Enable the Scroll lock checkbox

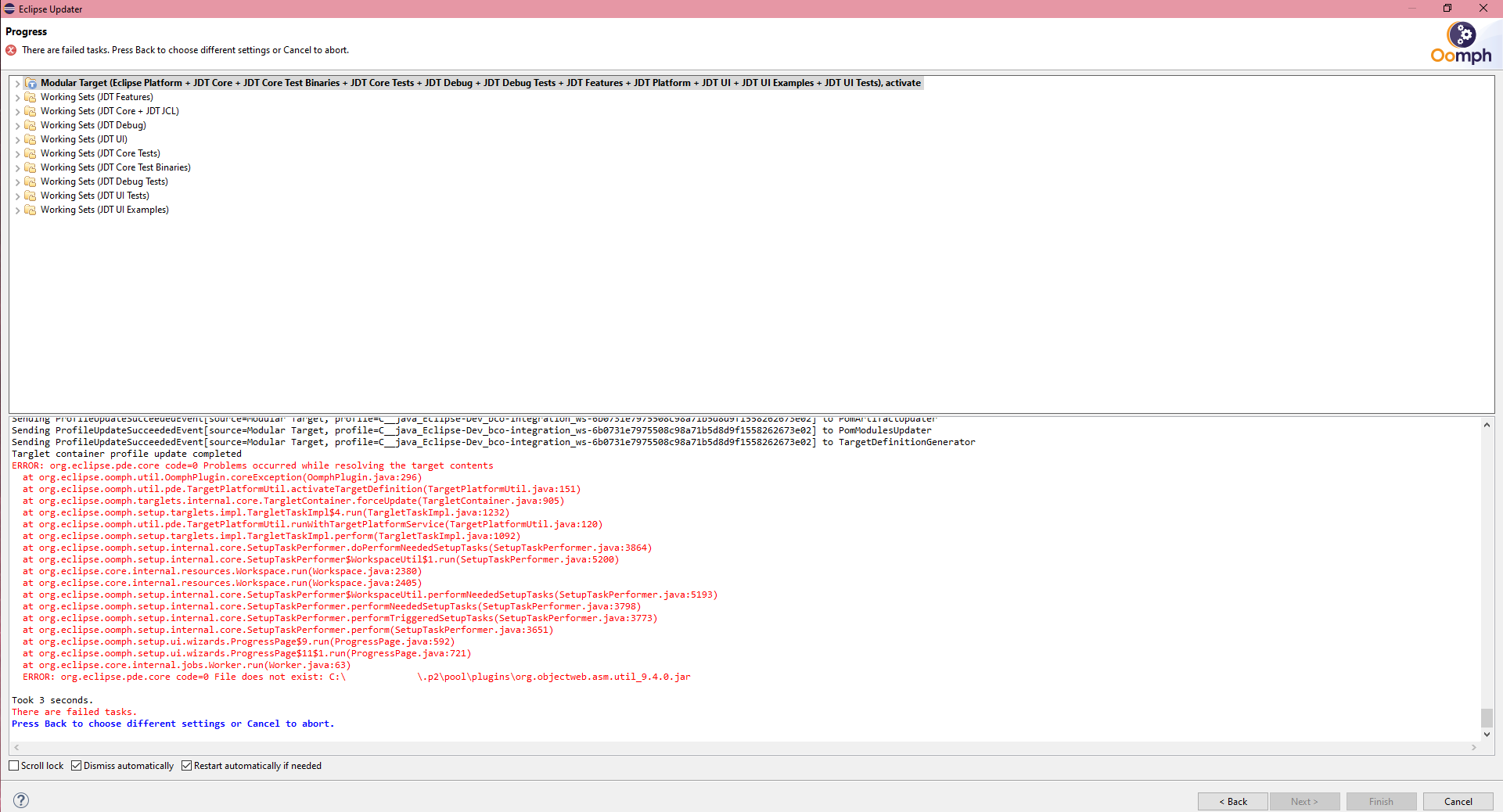14,765
